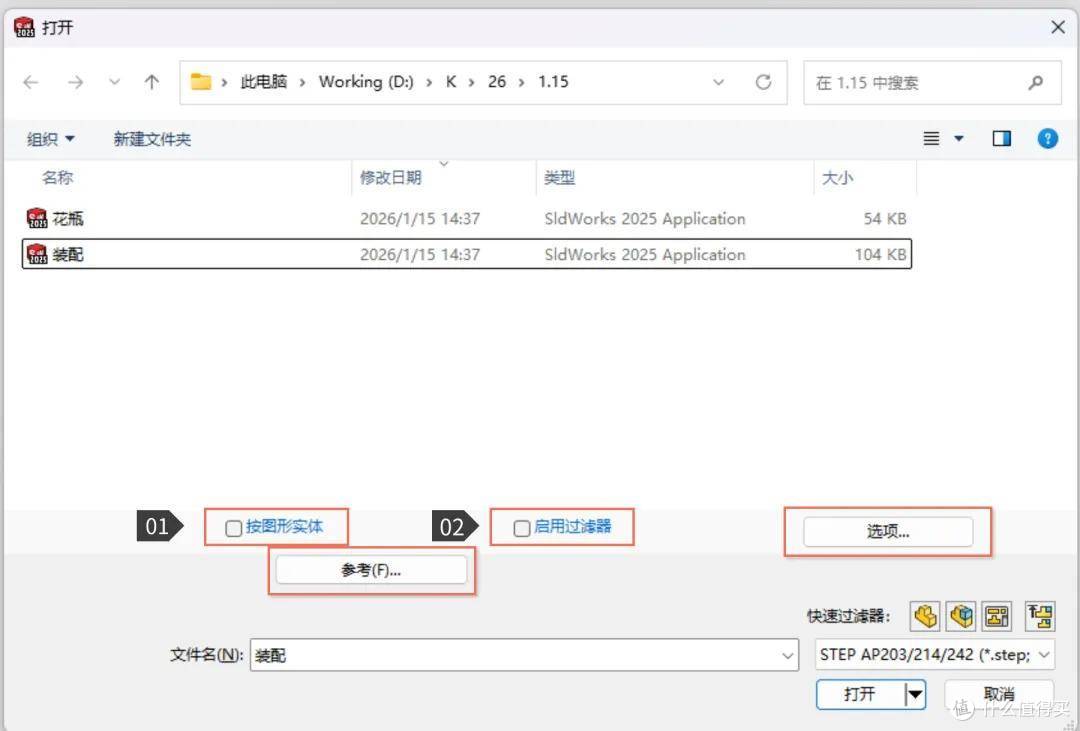Navigate to Working (D:) in the path
The width and height of the screenshot is (1080, 731).
[366, 82]
